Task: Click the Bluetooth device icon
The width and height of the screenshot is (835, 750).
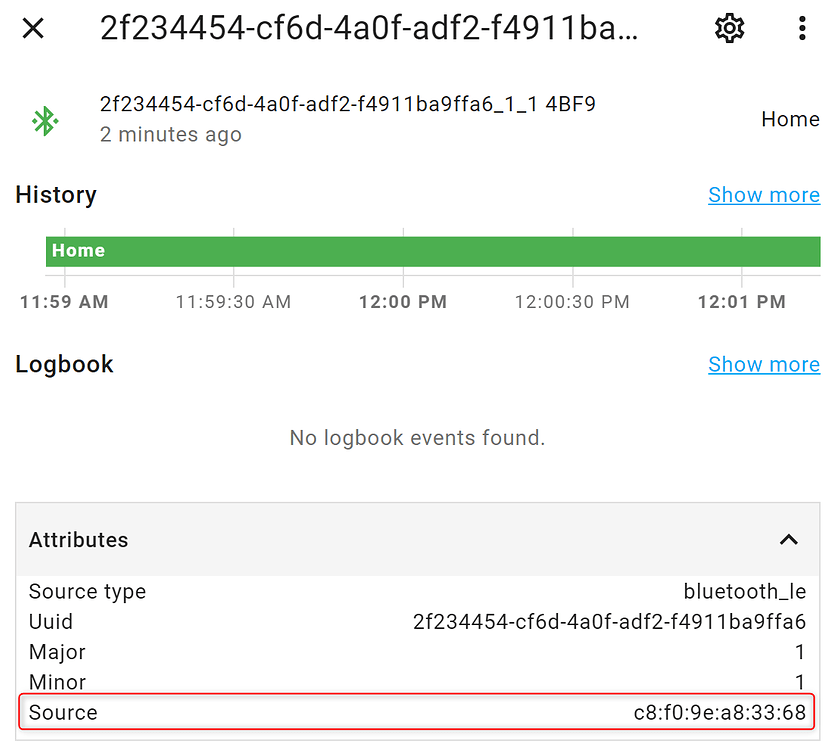Action: click(44, 120)
